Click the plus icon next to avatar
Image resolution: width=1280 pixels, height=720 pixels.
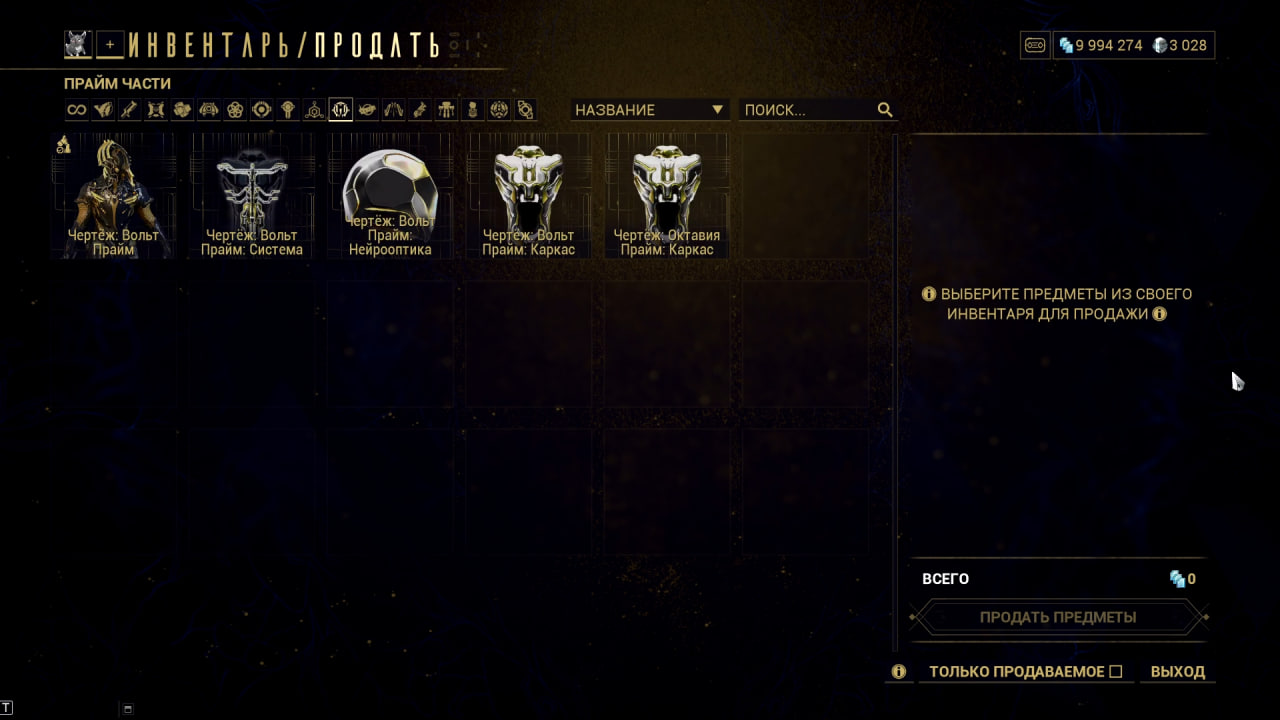pyautogui.click(x=110, y=45)
